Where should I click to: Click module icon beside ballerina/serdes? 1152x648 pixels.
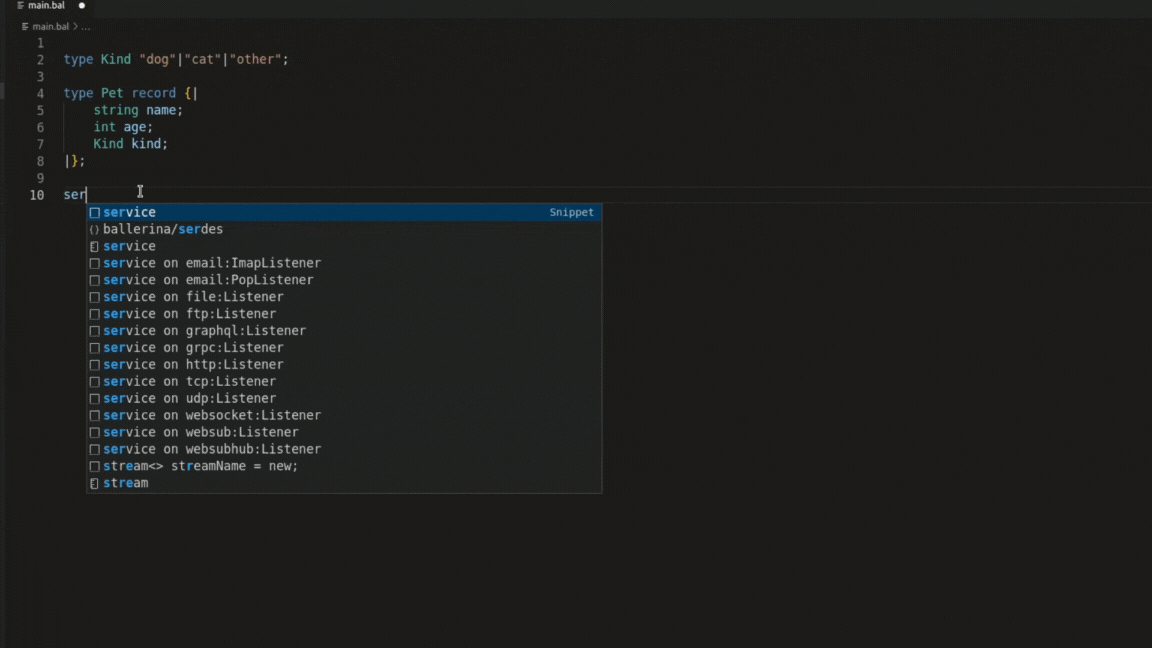[94, 229]
